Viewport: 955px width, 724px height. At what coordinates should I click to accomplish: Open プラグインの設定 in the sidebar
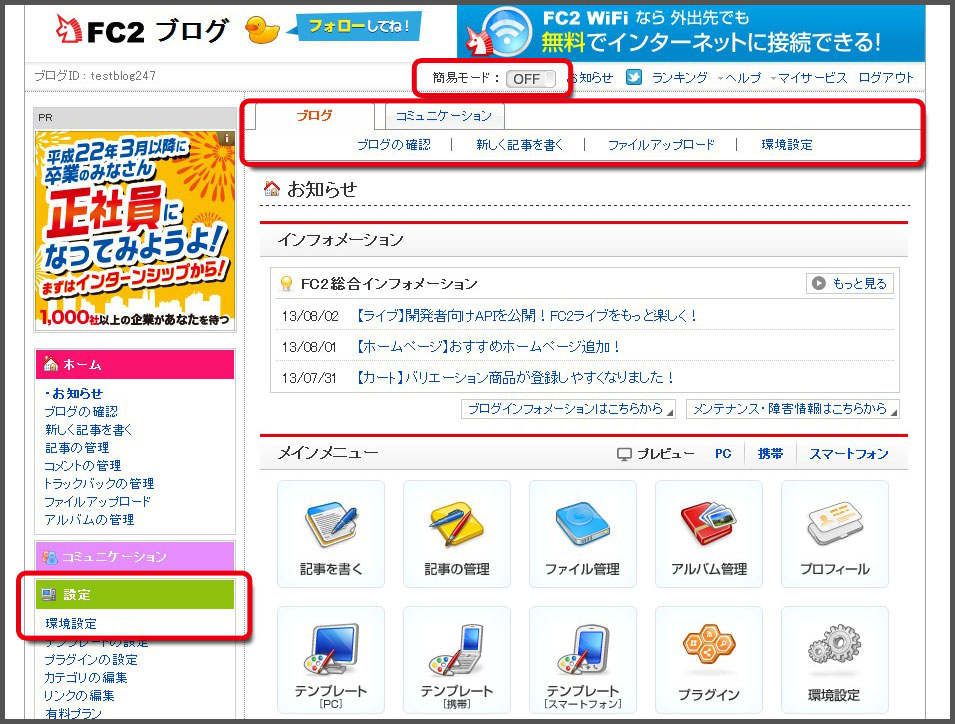(91, 659)
